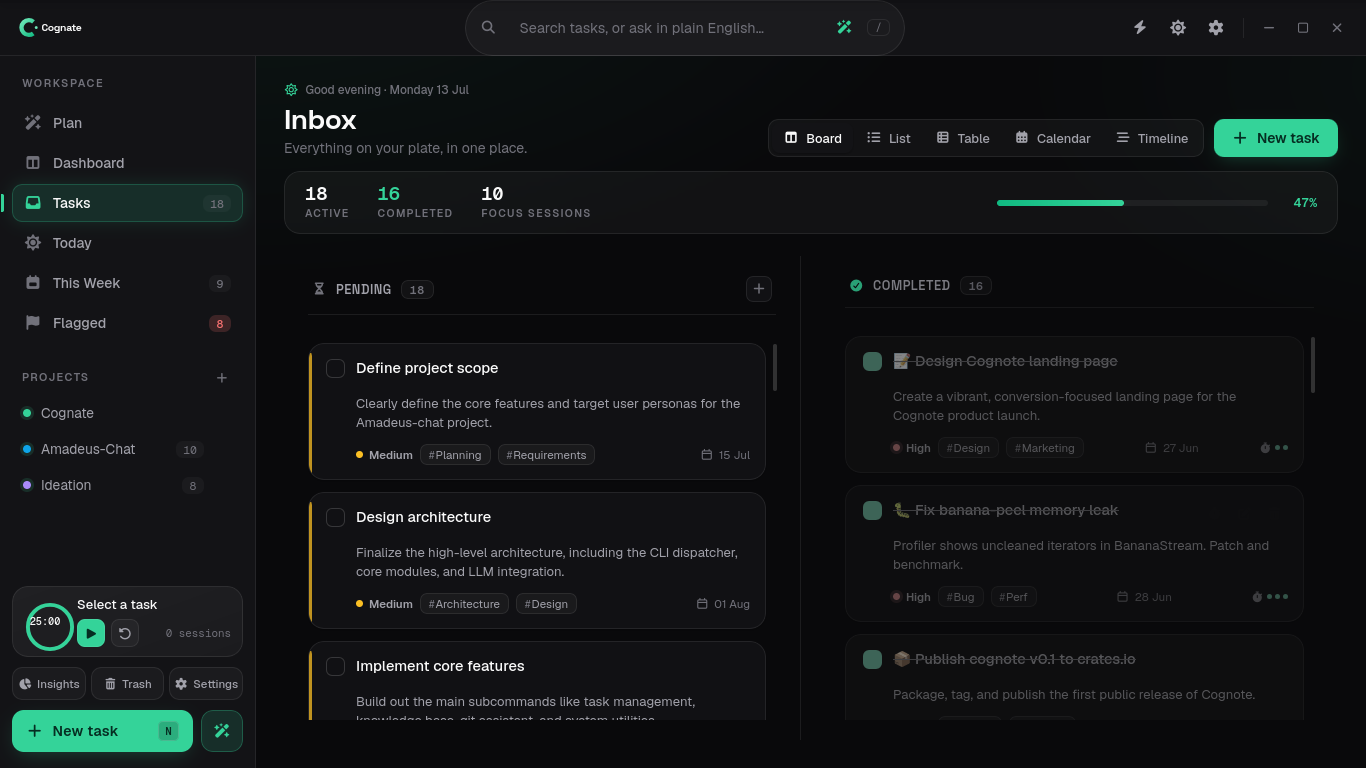
Task: Click the magic wand in search bar
Action: pyautogui.click(x=844, y=28)
